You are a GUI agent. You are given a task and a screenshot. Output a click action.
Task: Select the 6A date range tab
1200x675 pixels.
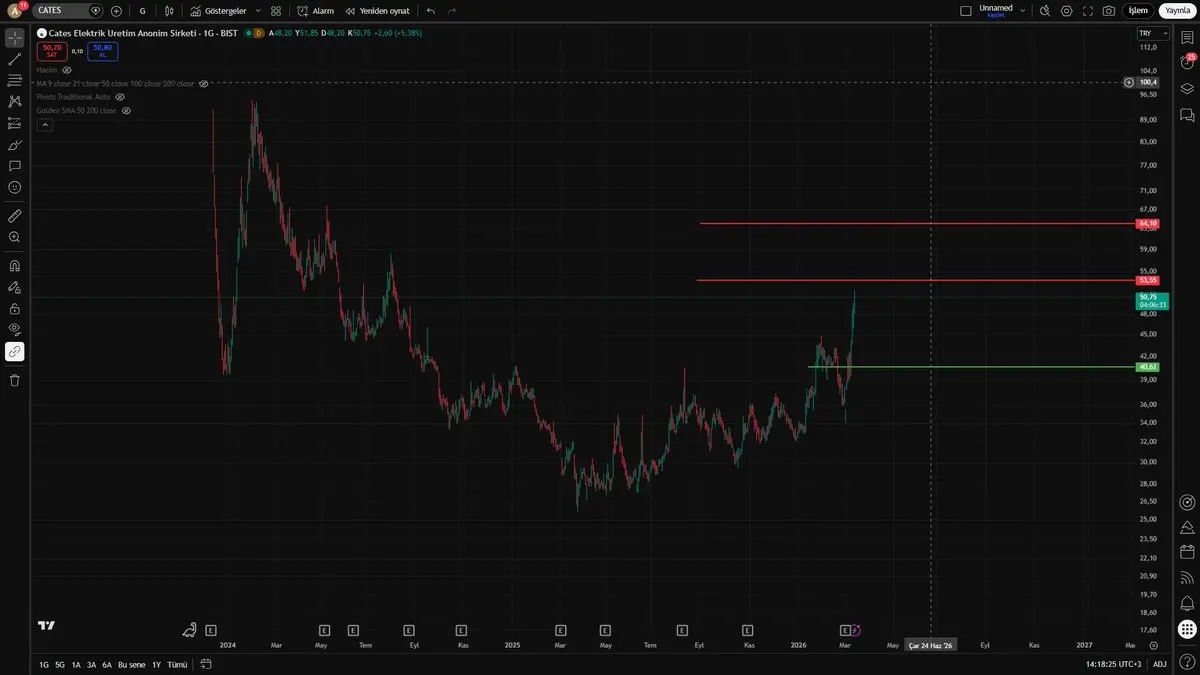pyautogui.click(x=107, y=664)
